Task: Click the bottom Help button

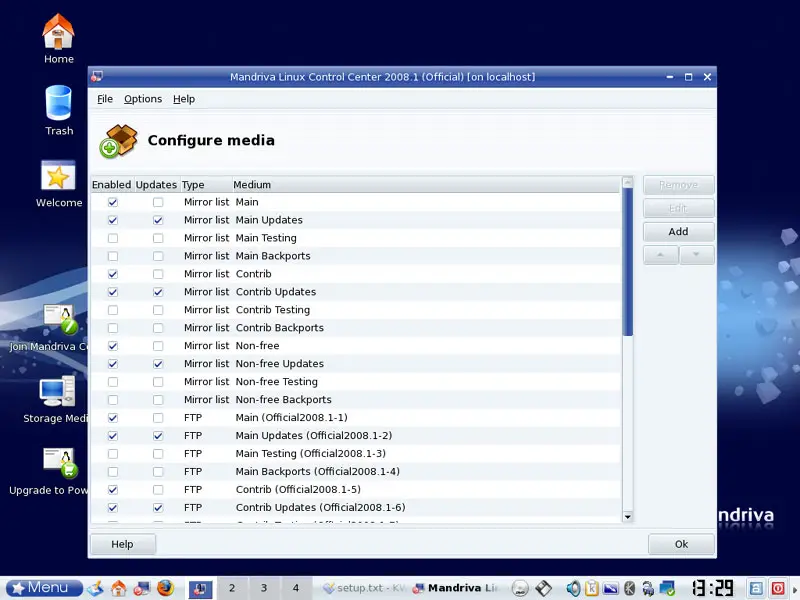Action: [122, 544]
